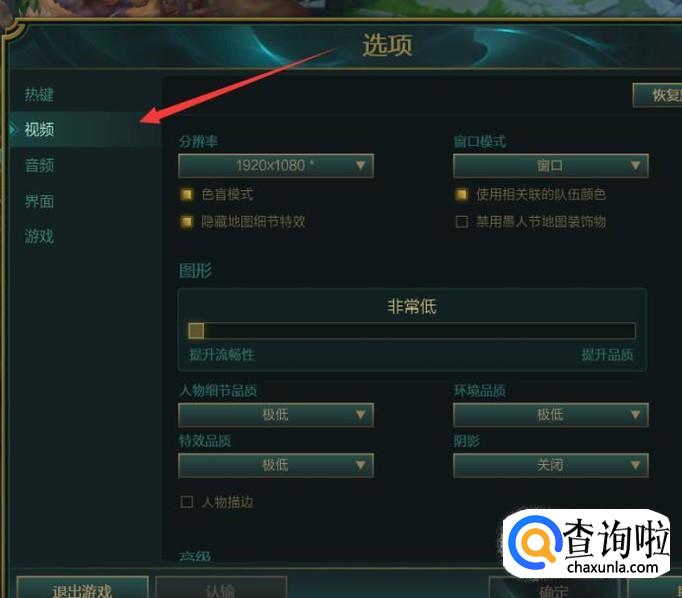This screenshot has height=598, width=682.
Task: Open the 阴影 shadow dropdown set to 关闭
Action: coord(551,465)
